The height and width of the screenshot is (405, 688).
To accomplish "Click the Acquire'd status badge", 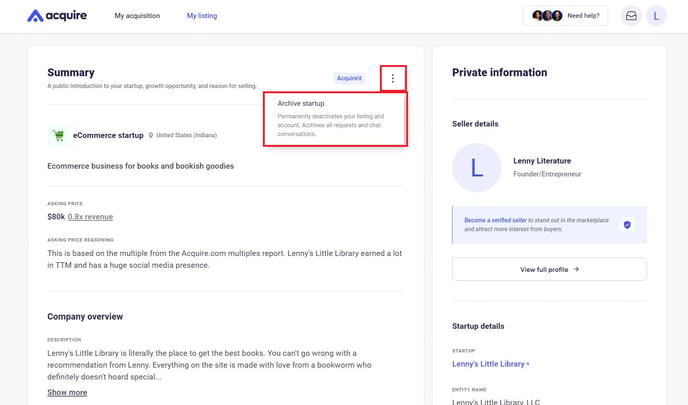I will pos(349,78).
